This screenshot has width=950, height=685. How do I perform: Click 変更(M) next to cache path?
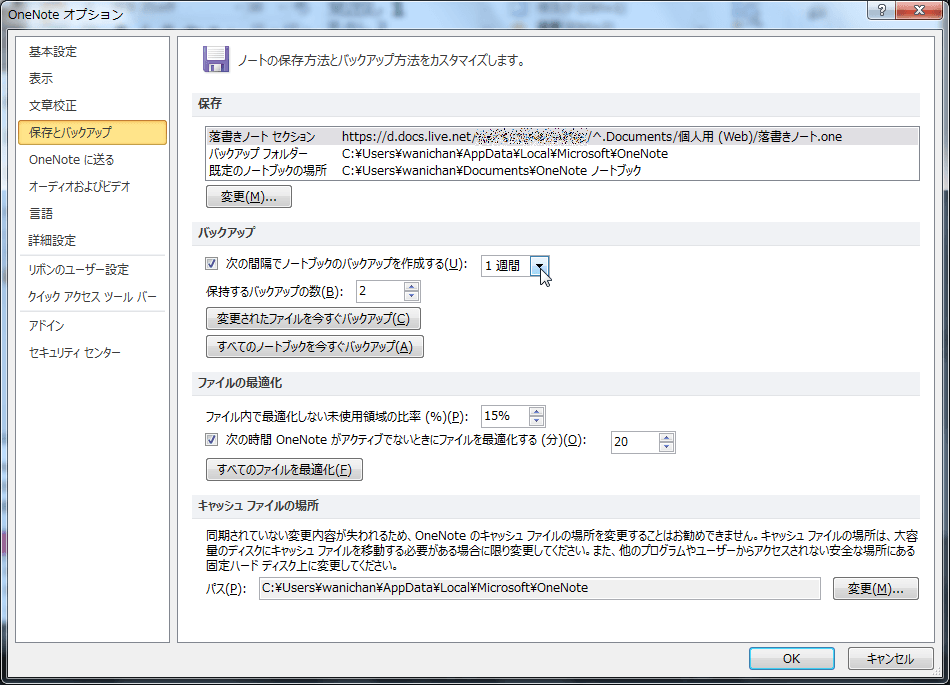[875, 589]
